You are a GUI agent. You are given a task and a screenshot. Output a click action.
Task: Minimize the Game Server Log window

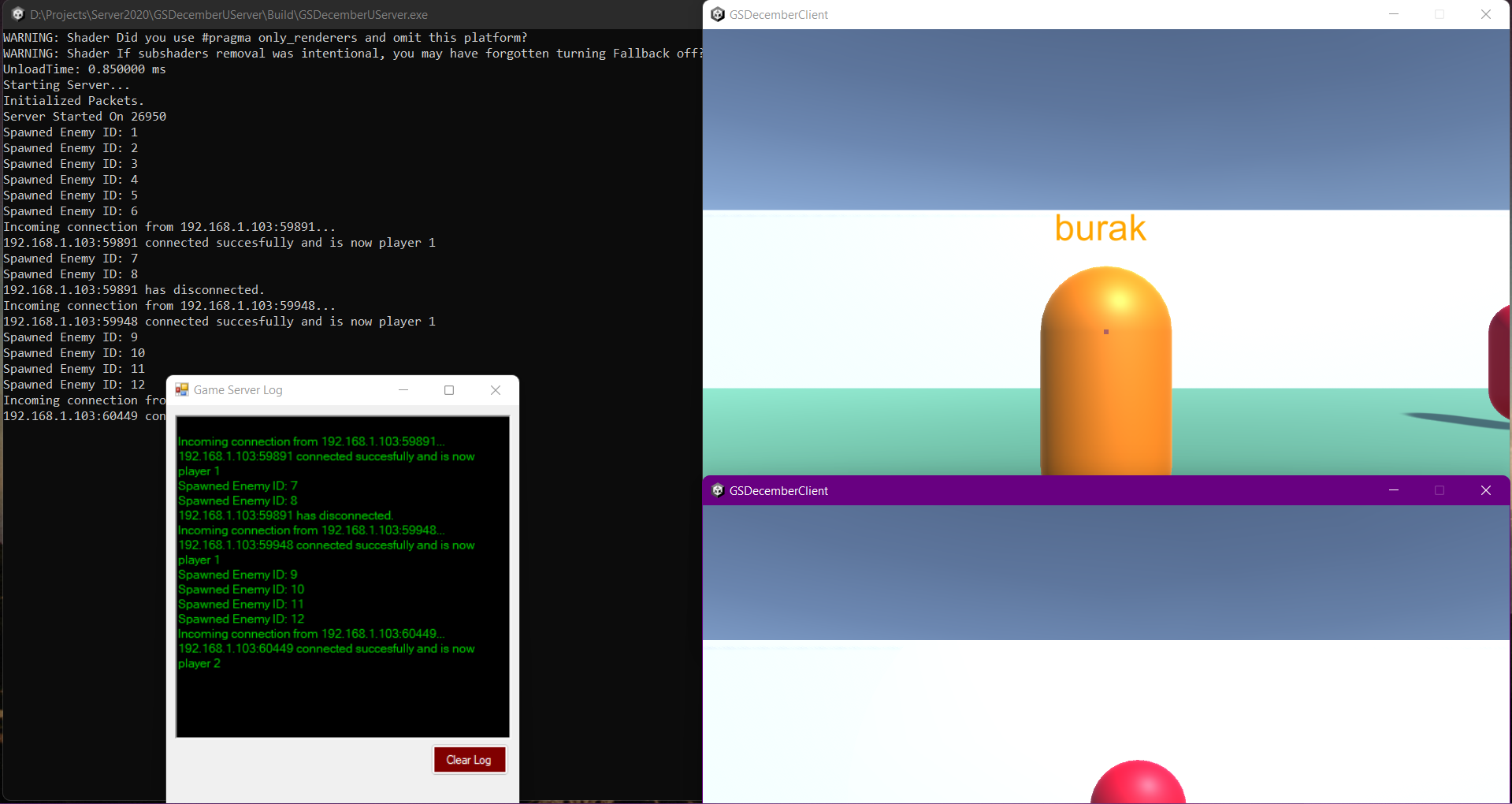tap(403, 390)
